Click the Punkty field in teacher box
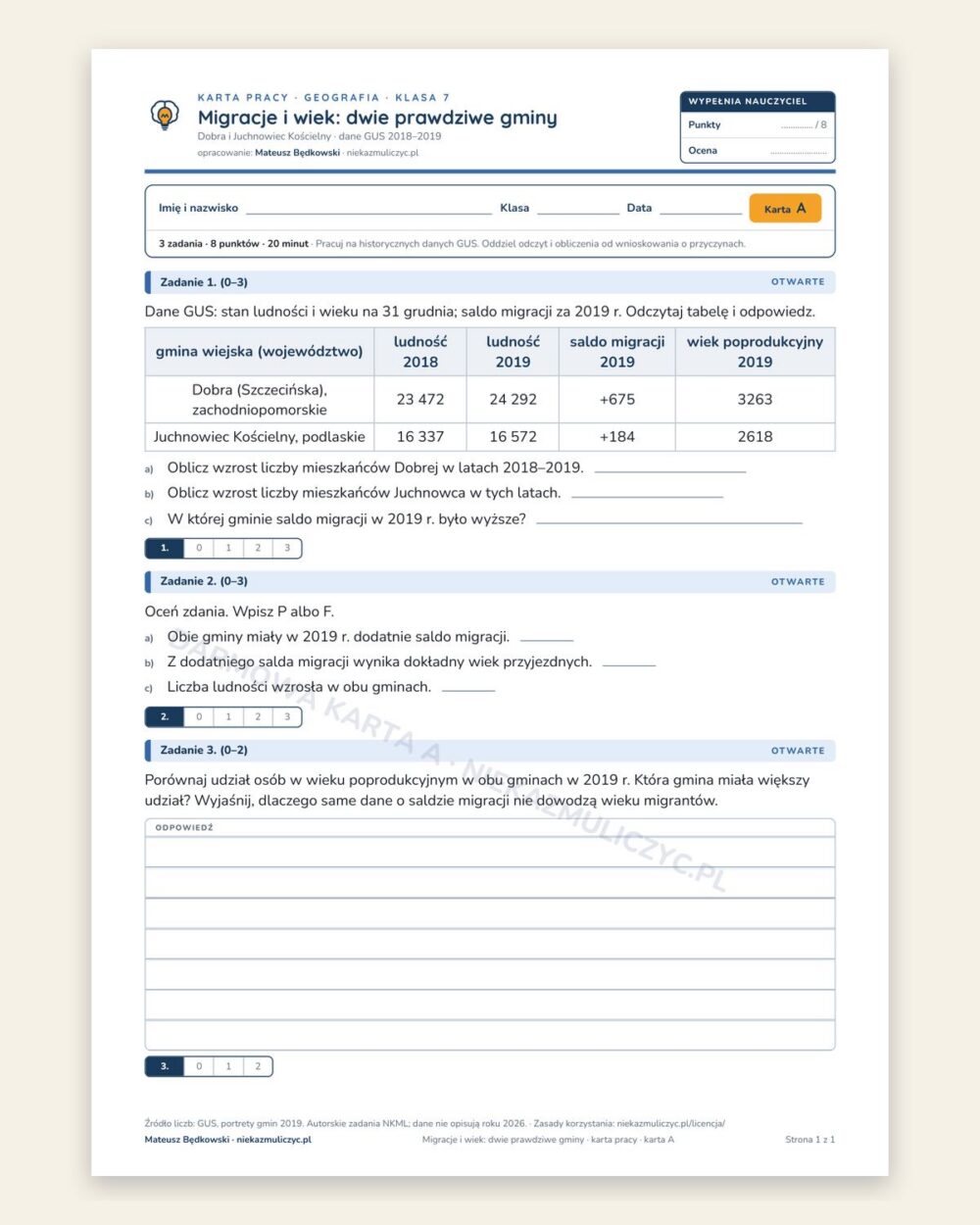This screenshot has width=980, height=1225. click(x=758, y=125)
